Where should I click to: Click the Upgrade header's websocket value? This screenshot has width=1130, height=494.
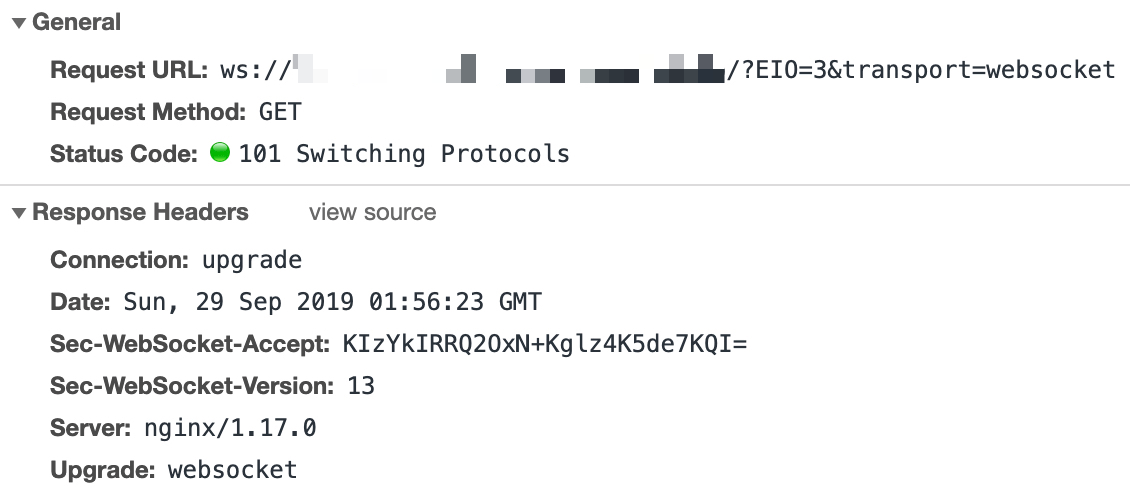[x=232, y=470]
